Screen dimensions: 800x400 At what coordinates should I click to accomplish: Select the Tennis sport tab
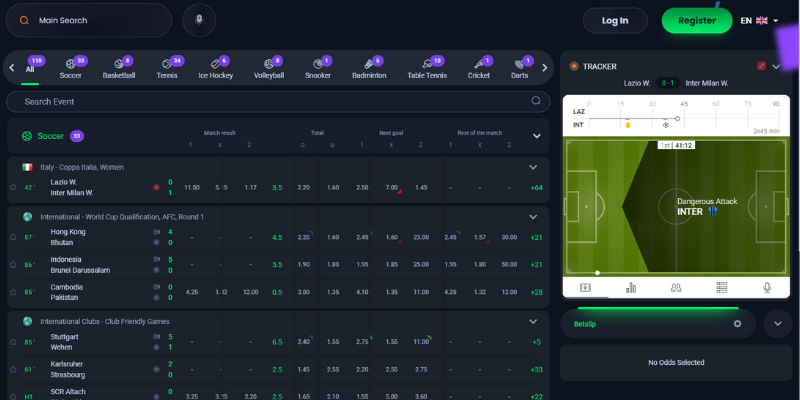coord(168,68)
